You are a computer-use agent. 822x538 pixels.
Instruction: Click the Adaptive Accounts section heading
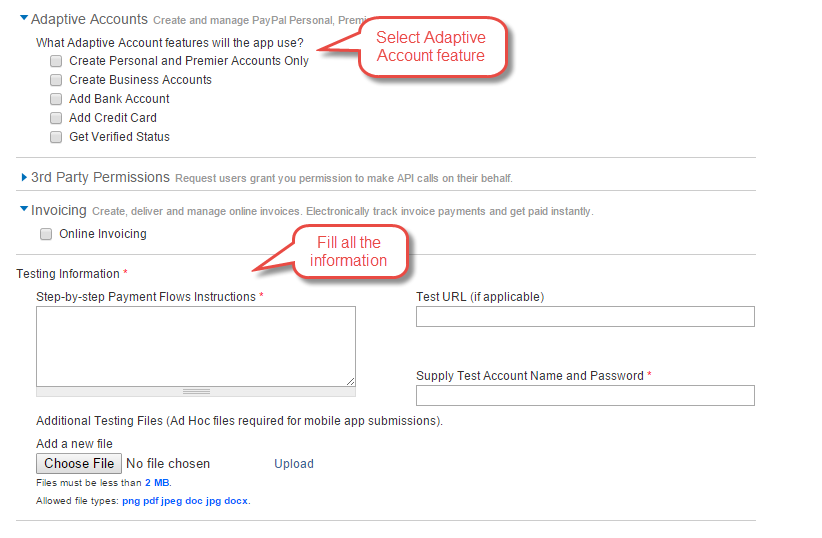point(89,19)
